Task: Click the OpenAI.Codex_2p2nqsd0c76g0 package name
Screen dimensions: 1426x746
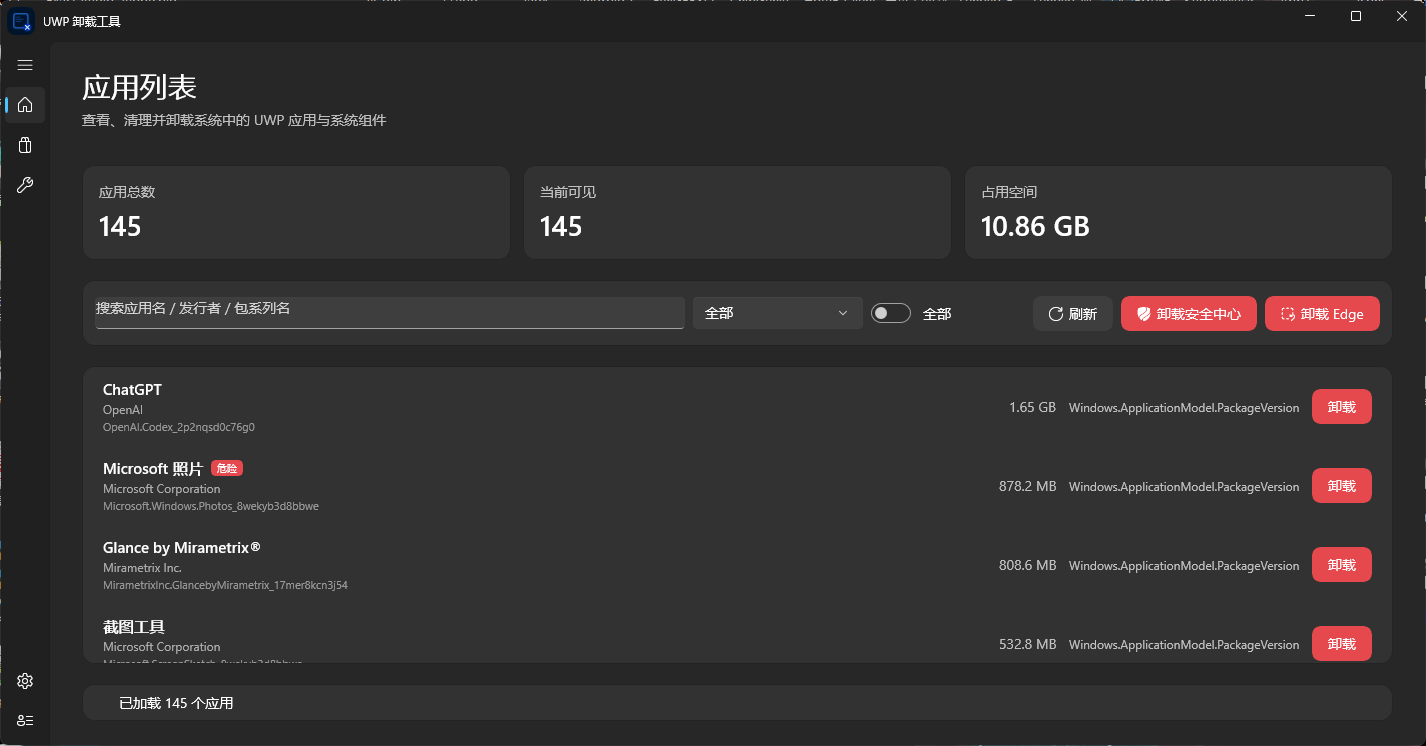Action: click(x=179, y=427)
